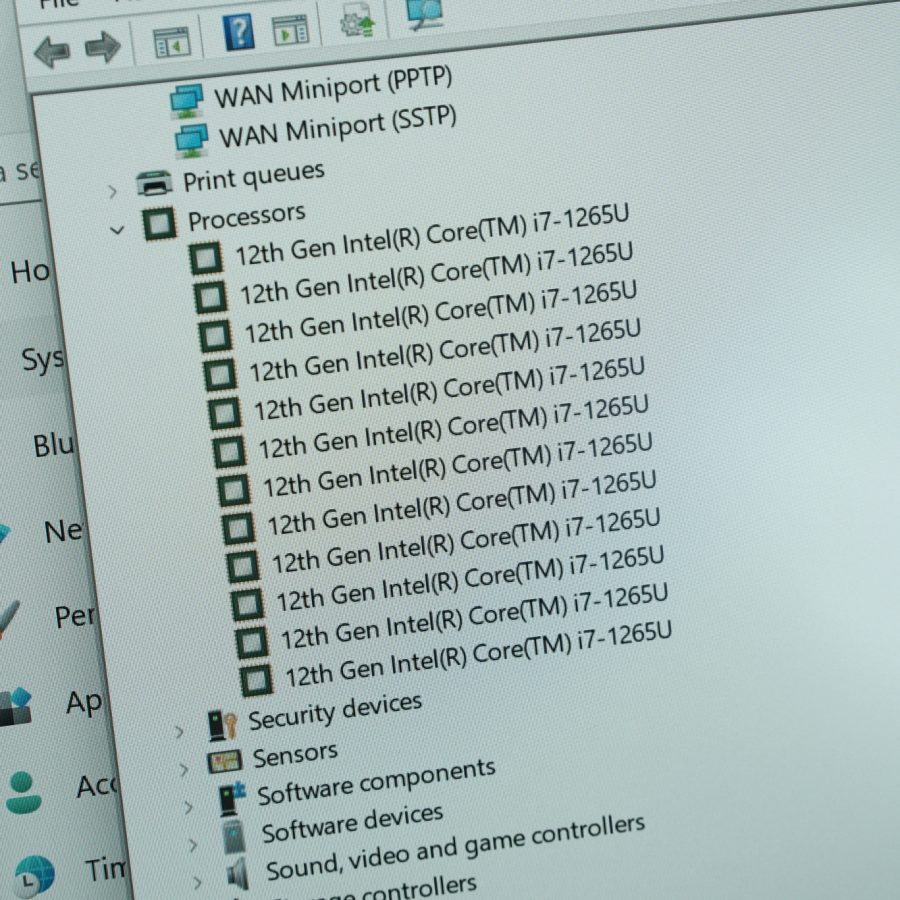Select the last i7-1265U entry above Security devices
This screenshot has width=900, height=900.
pyautogui.click(x=478, y=654)
